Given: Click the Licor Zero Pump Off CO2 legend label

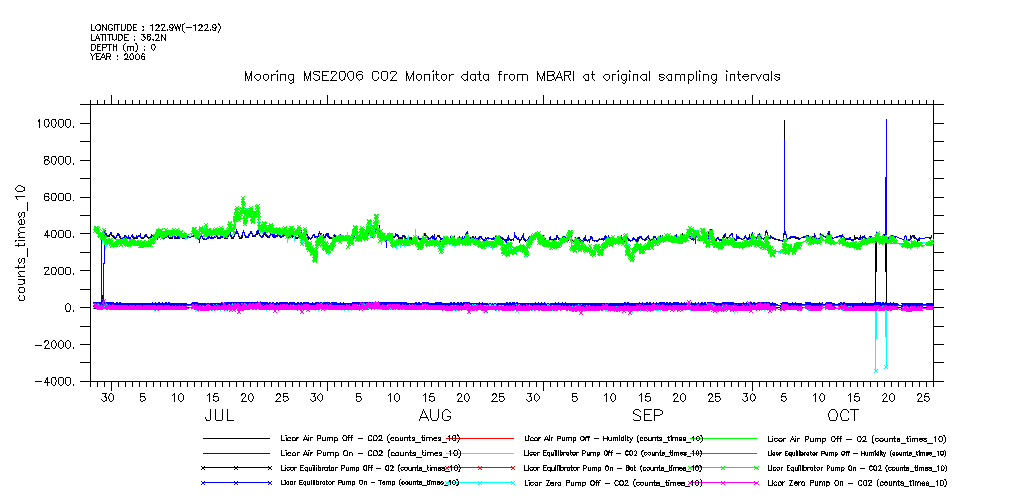Looking at the screenshot, I should pos(613,483).
